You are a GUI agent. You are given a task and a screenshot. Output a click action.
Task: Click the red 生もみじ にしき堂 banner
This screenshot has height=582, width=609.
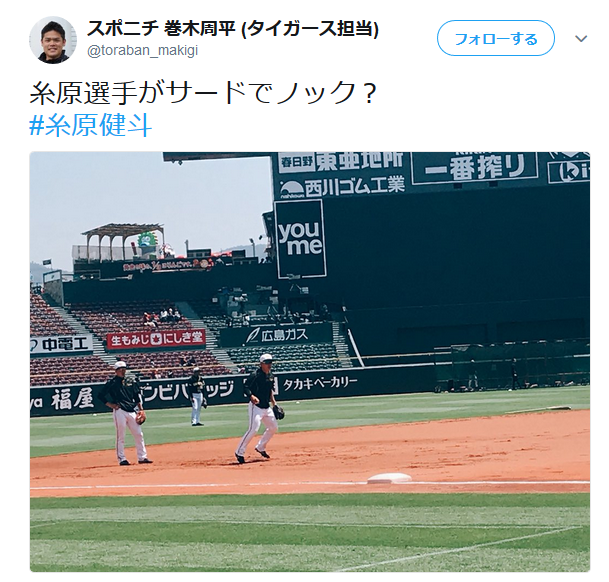(x=156, y=340)
